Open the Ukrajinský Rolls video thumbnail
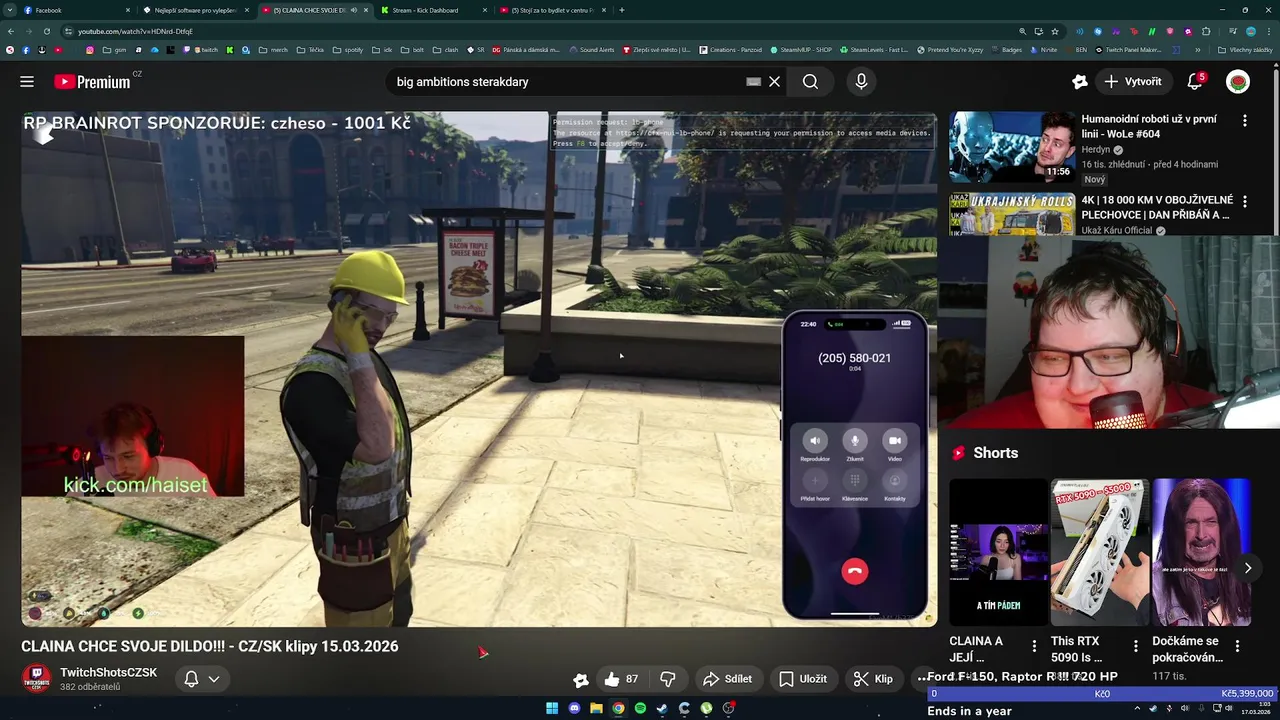Image resolution: width=1280 pixels, height=720 pixels. (1012, 214)
